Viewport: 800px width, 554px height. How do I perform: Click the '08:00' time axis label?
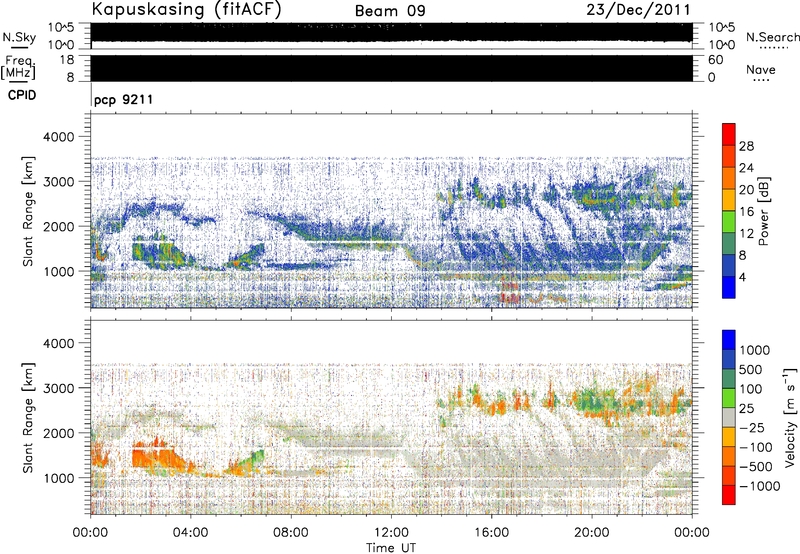coord(291,533)
